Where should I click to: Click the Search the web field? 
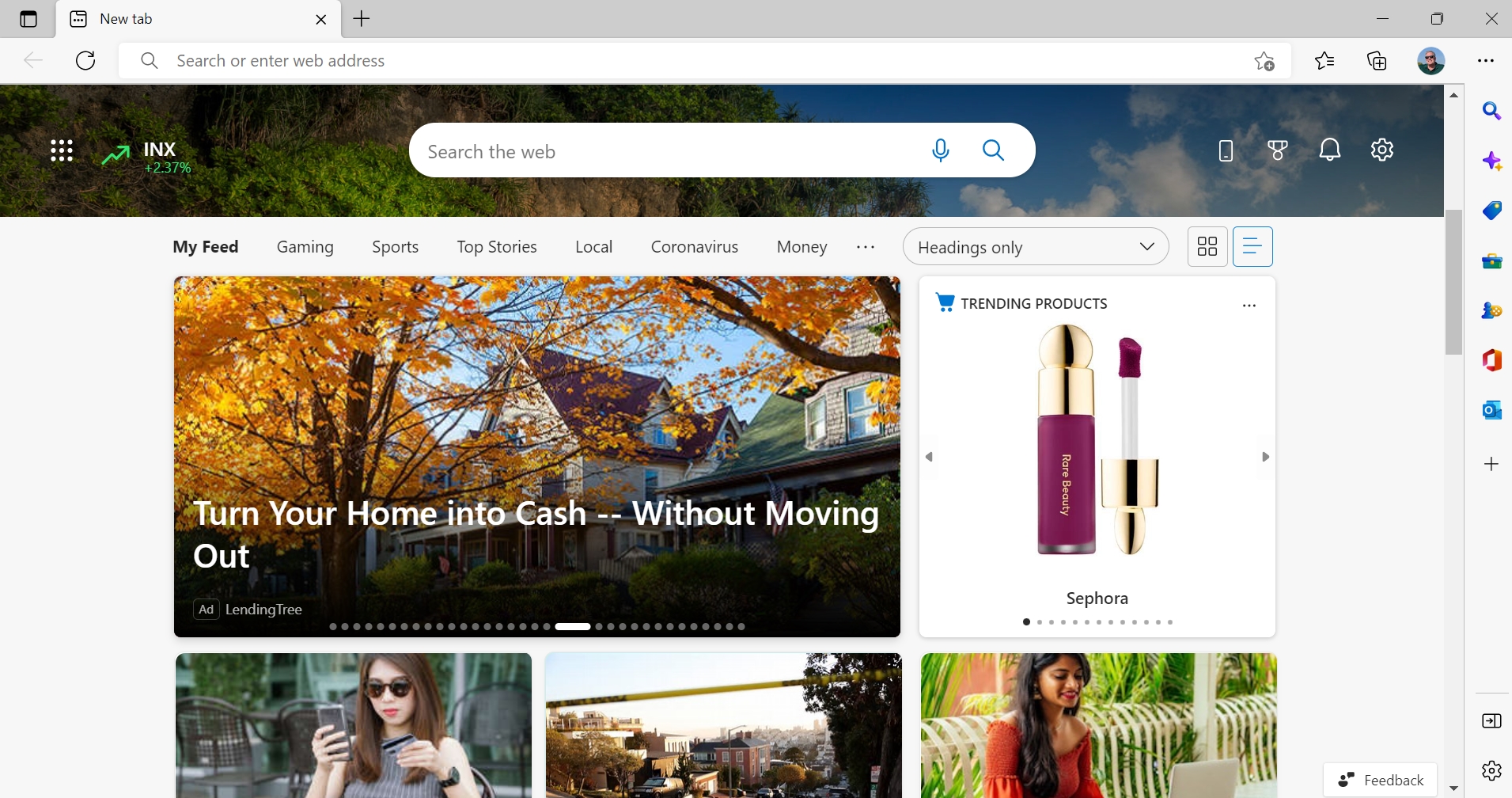665,151
